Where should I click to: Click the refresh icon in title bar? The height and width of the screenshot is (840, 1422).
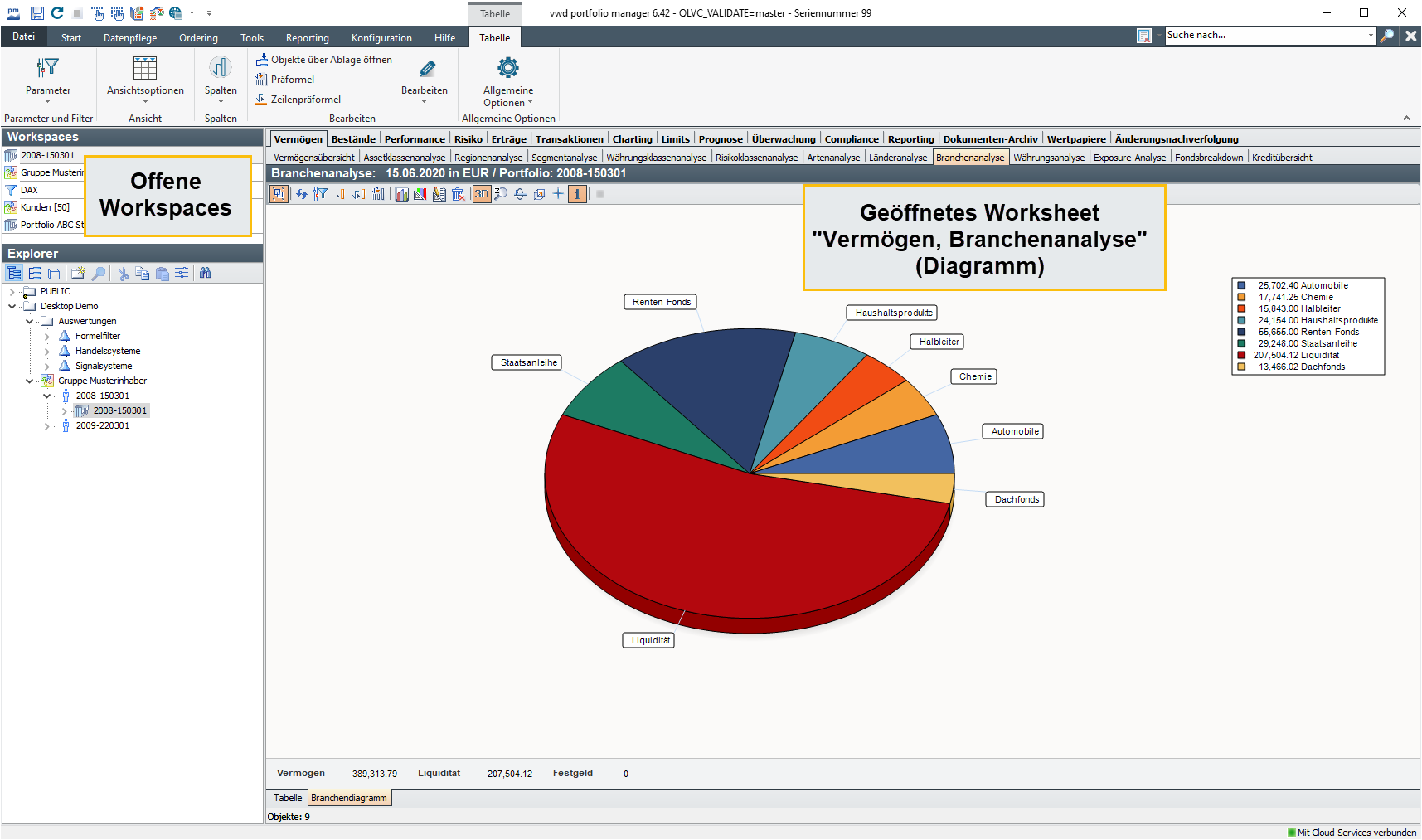tap(57, 13)
